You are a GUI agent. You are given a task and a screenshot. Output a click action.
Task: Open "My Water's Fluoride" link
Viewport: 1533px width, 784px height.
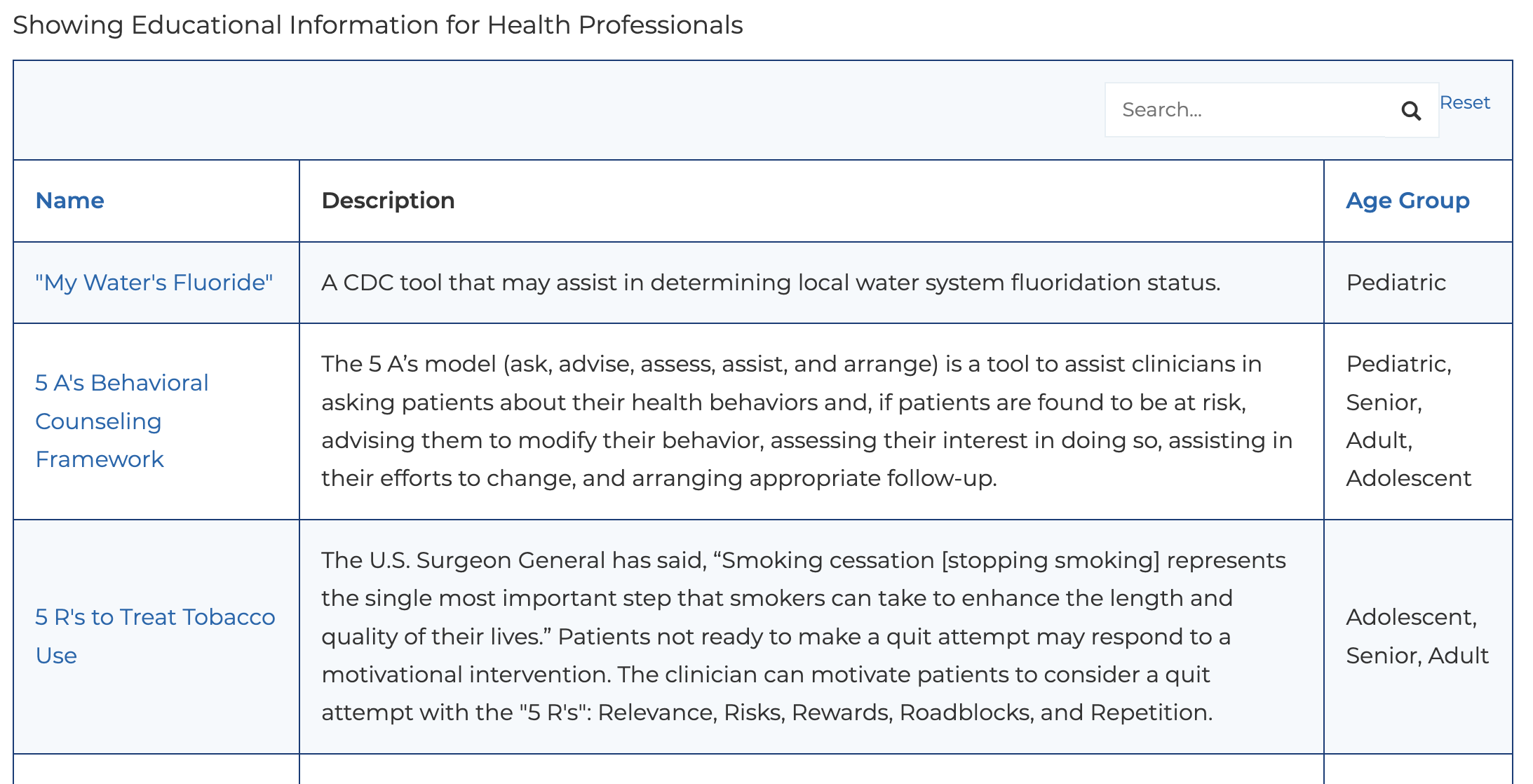click(154, 282)
